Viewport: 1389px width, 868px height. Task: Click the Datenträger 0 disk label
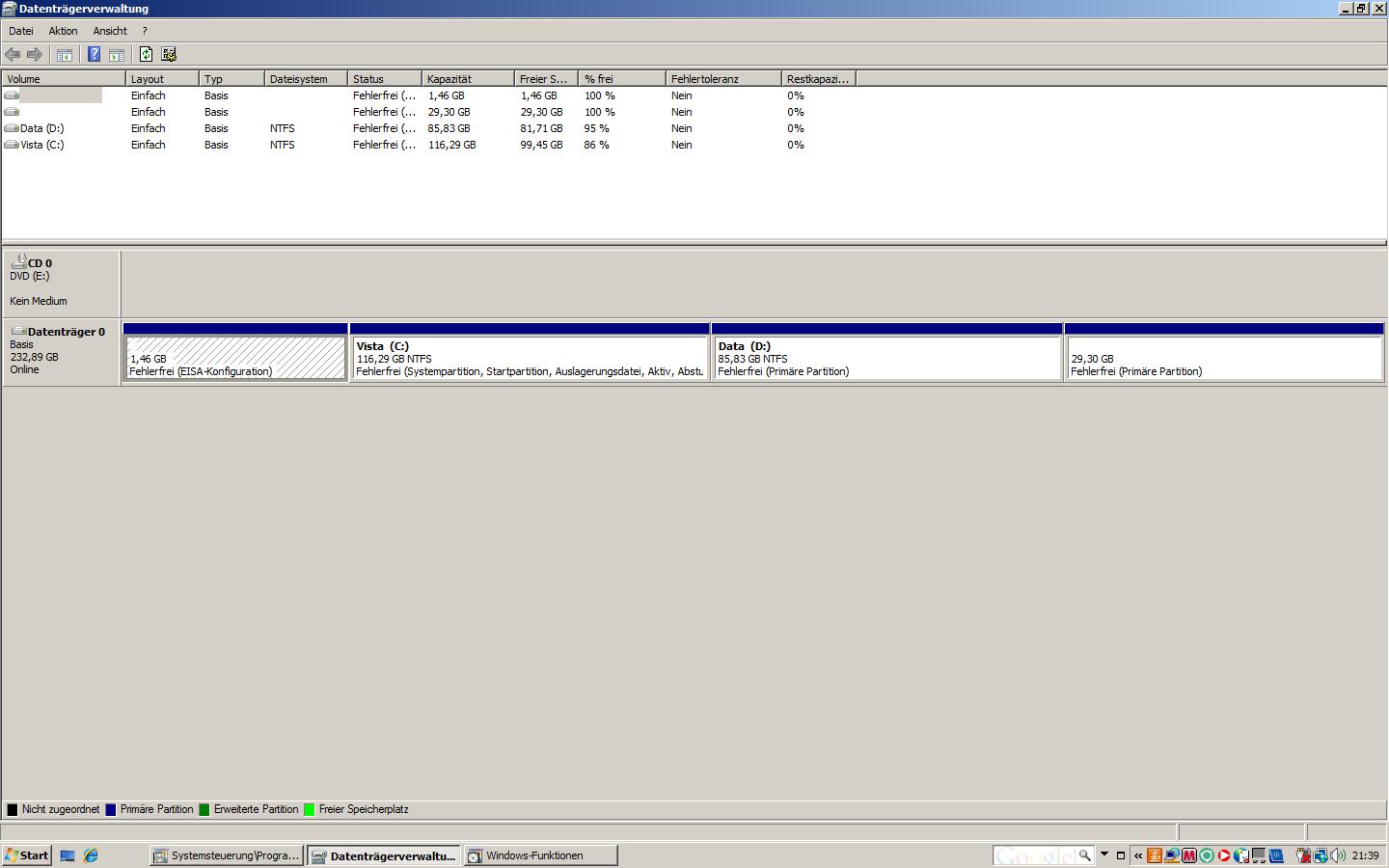click(x=62, y=353)
